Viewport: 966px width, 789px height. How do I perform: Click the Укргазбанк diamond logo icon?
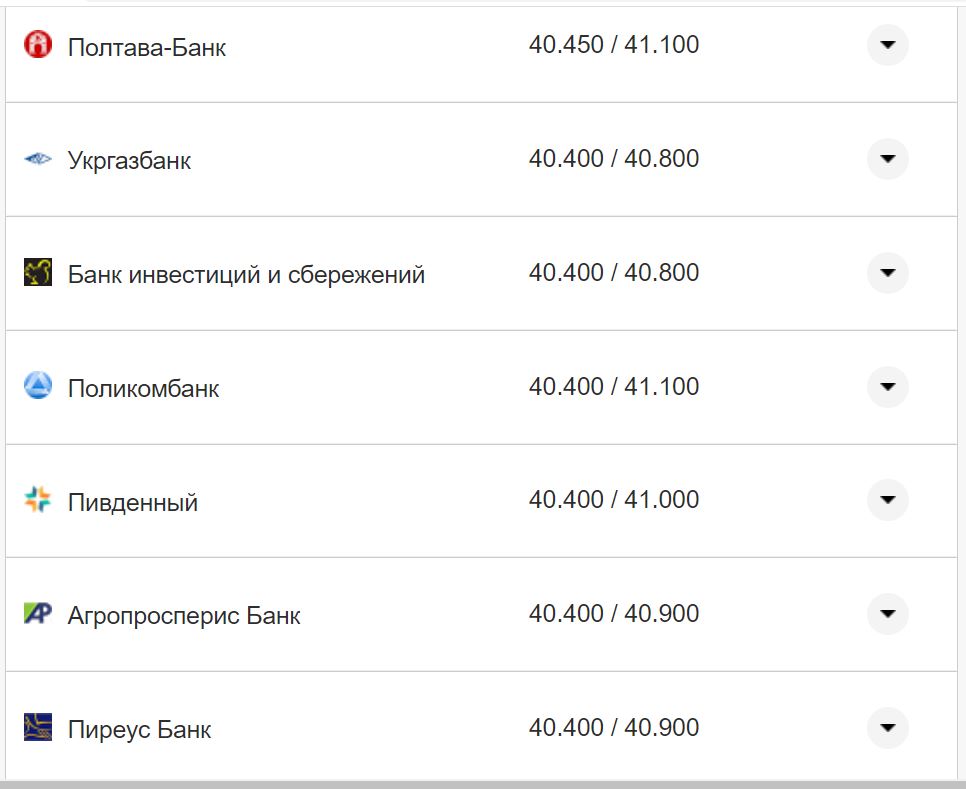pos(37,159)
